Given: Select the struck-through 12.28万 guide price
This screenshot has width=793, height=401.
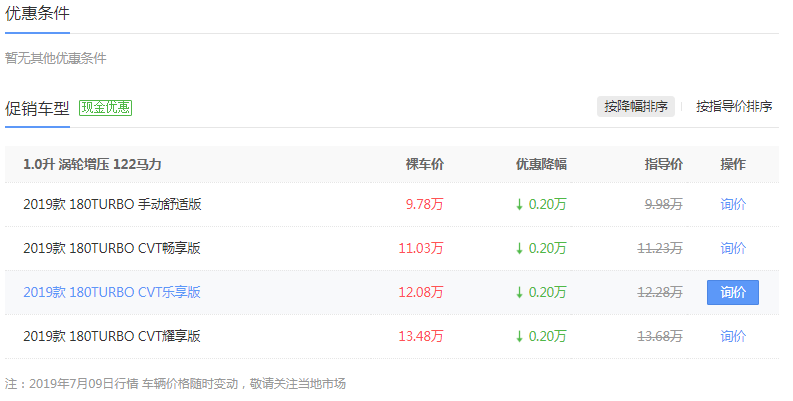Looking at the screenshot, I should coord(660,292).
